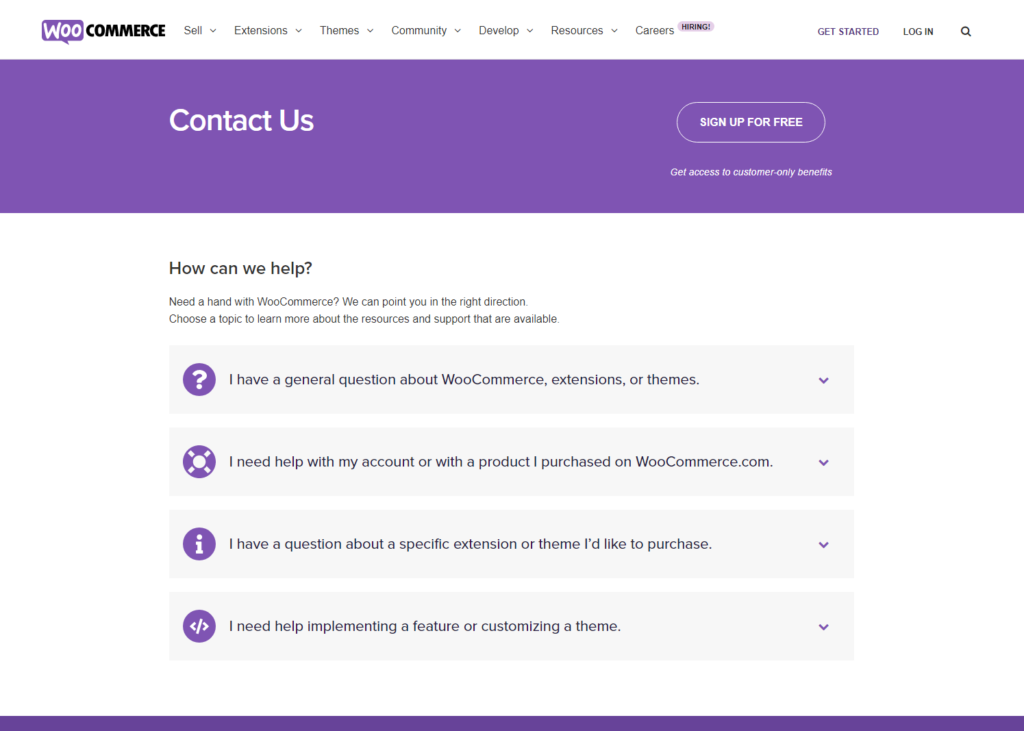The width and height of the screenshot is (1024, 731).
Task: Click the question mark circle icon
Action: (199, 380)
